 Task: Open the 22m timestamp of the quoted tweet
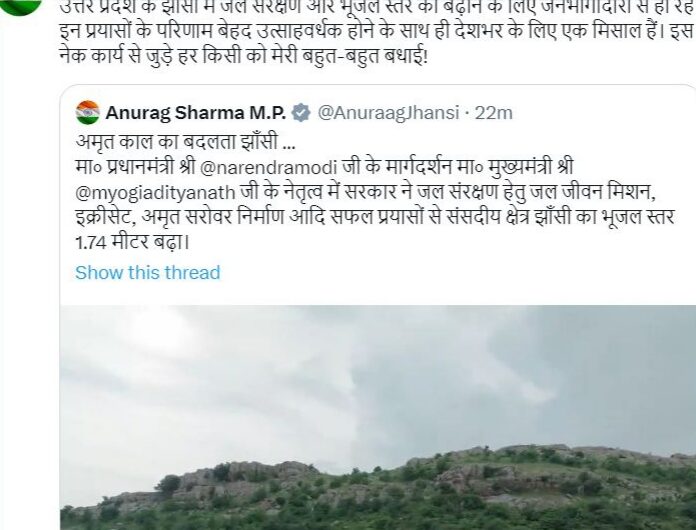[x=494, y=113]
